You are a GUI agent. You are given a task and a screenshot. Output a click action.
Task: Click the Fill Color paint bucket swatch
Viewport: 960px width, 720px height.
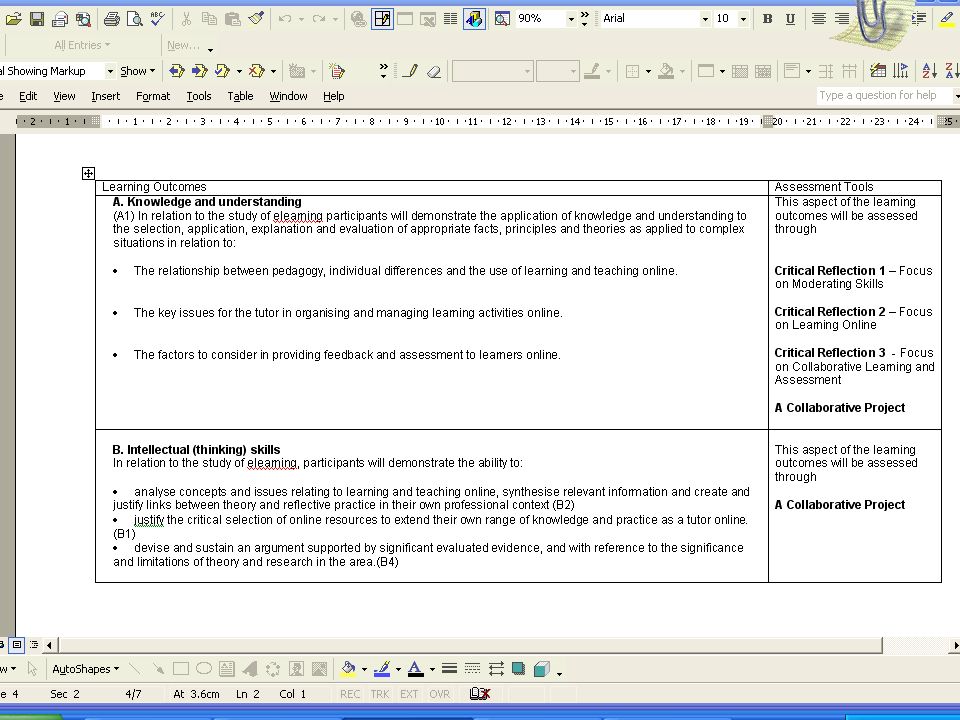click(x=348, y=669)
